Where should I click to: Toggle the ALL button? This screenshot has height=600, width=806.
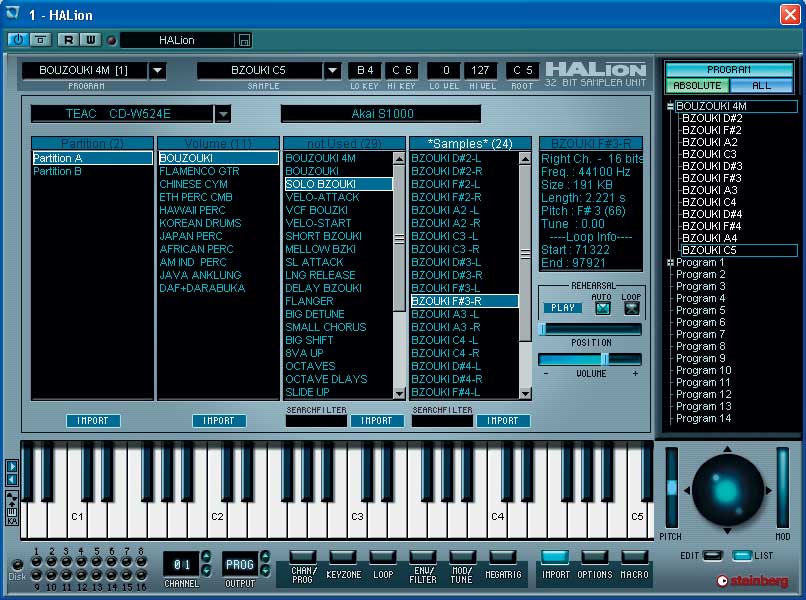click(761, 86)
